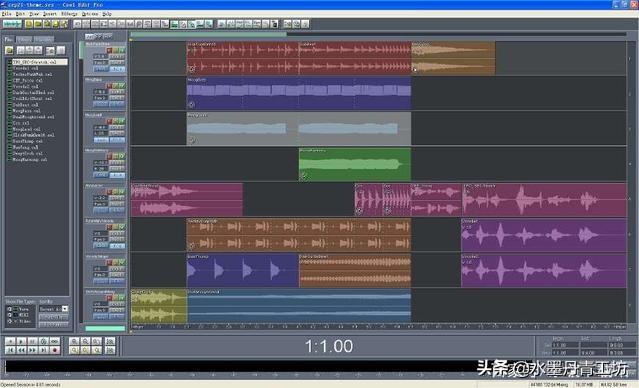Start recording with the red Record button

(x=55, y=350)
